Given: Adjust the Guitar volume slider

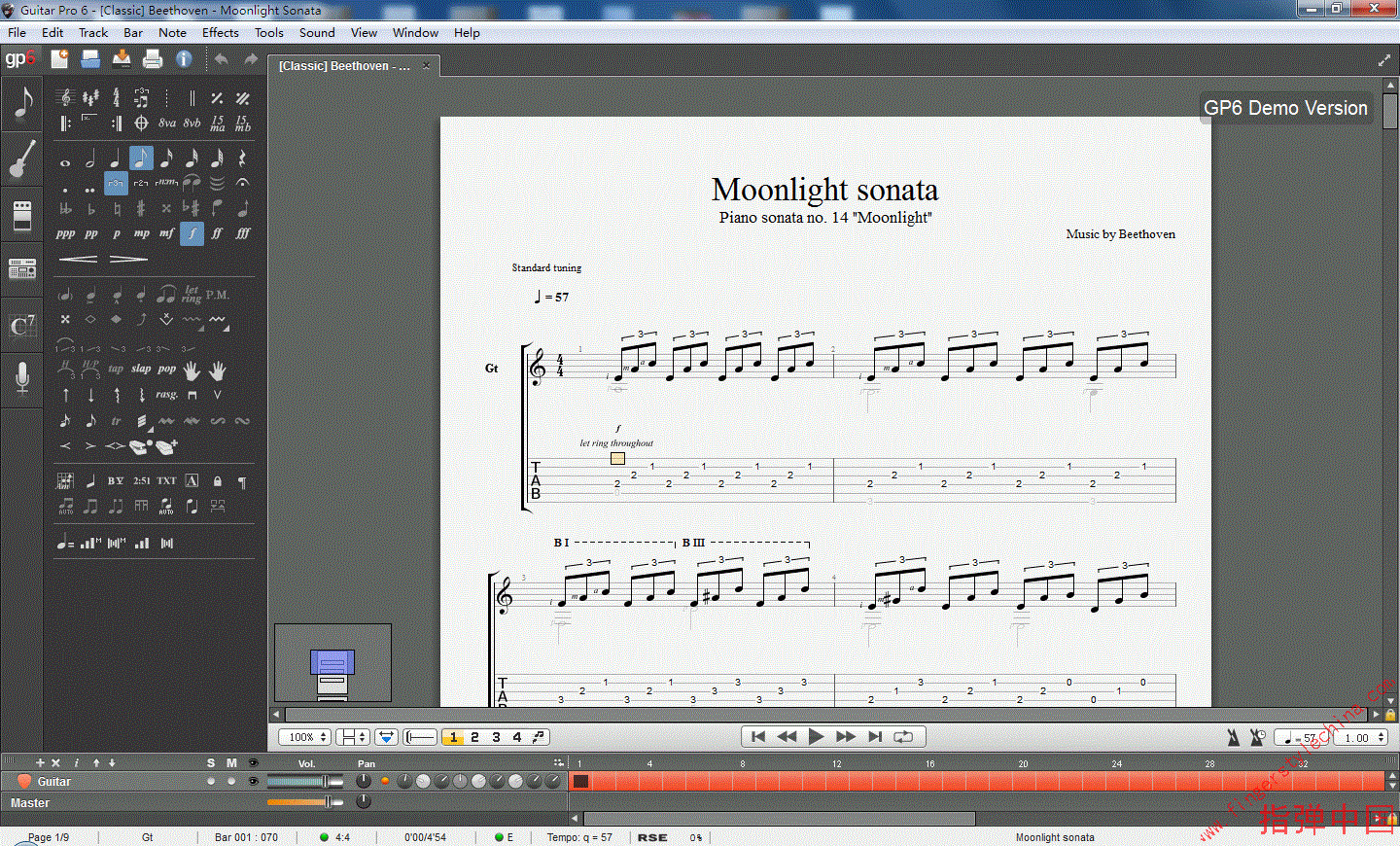Looking at the screenshot, I should click(x=305, y=781).
